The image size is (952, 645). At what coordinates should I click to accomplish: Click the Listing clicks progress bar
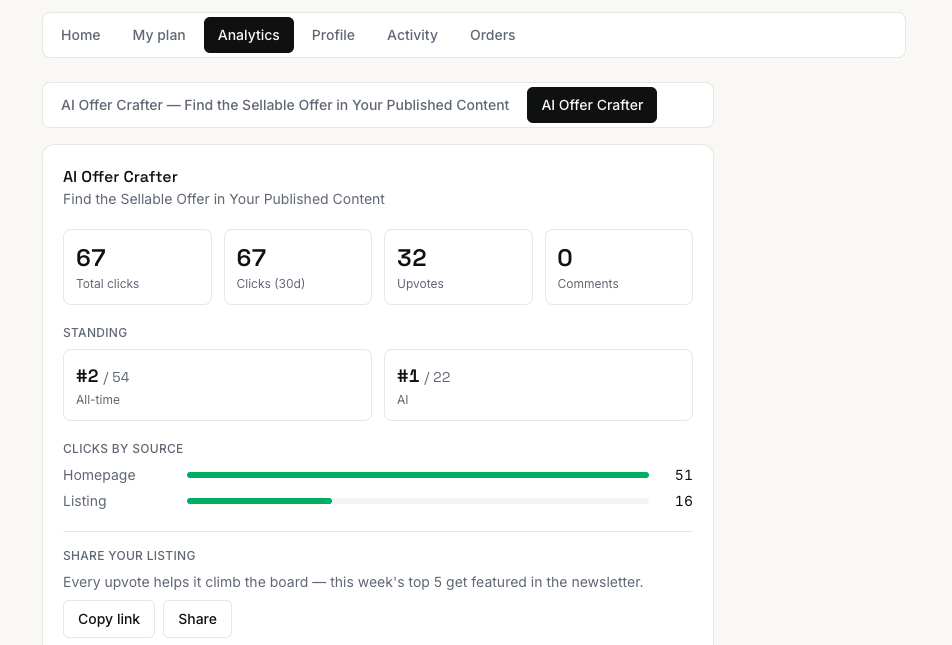(418, 501)
